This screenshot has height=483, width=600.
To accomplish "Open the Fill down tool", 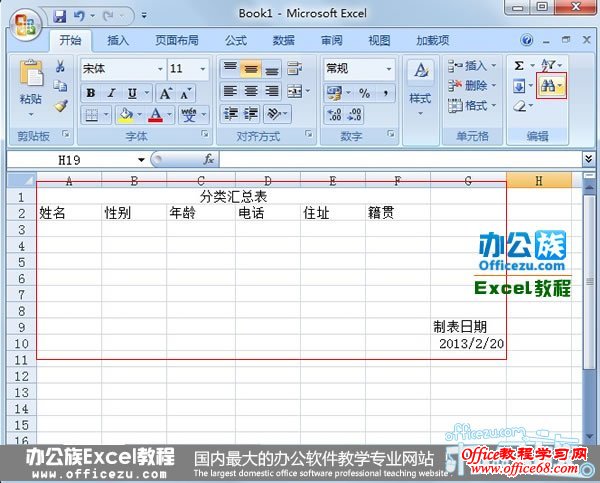I will tap(519, 86).
